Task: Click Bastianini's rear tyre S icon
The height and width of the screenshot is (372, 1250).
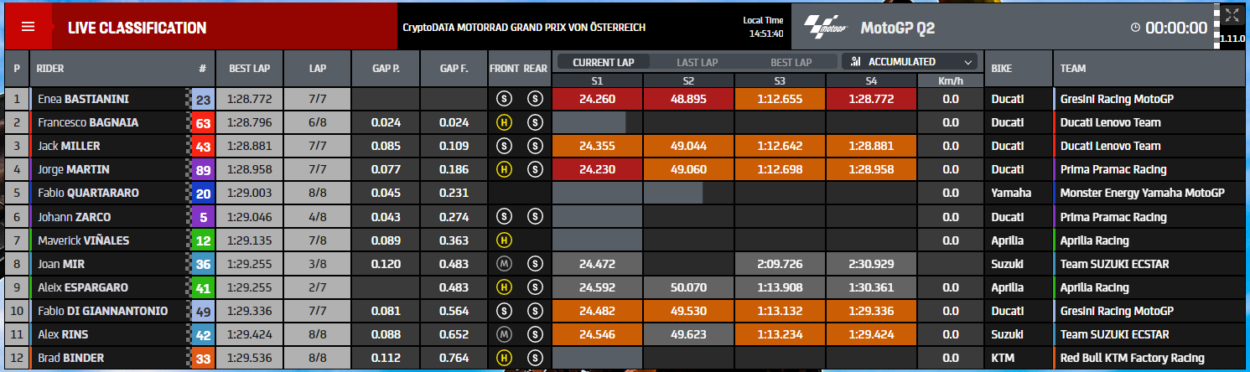Action: click(x=535, y=99)
